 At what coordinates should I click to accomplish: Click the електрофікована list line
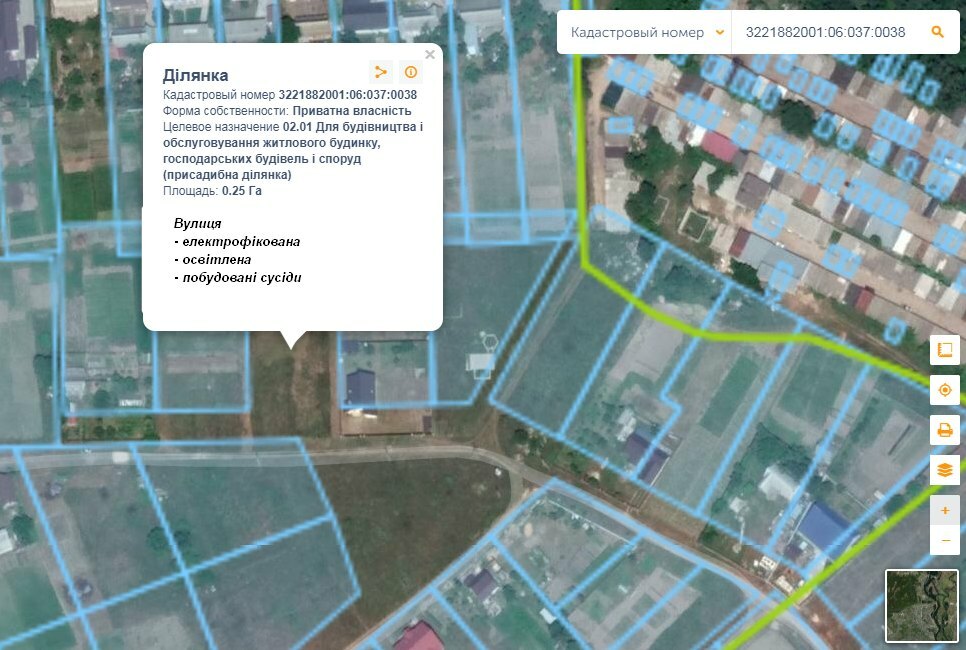pos(237,242)
